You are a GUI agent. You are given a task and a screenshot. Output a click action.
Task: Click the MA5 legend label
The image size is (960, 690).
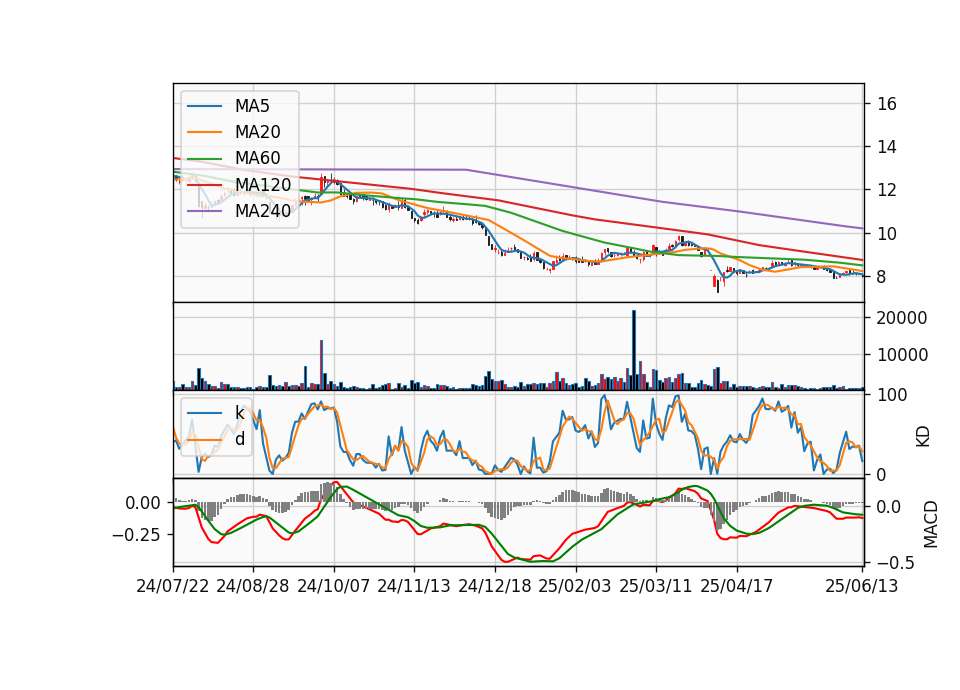[252, 106]
